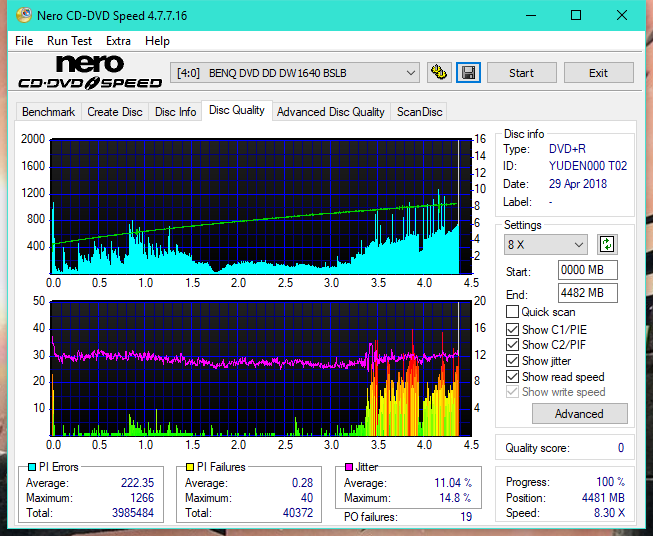Click the disc date 29 Apr 2018
Viewport: 653px width, 536px height.
coord(578,184)
